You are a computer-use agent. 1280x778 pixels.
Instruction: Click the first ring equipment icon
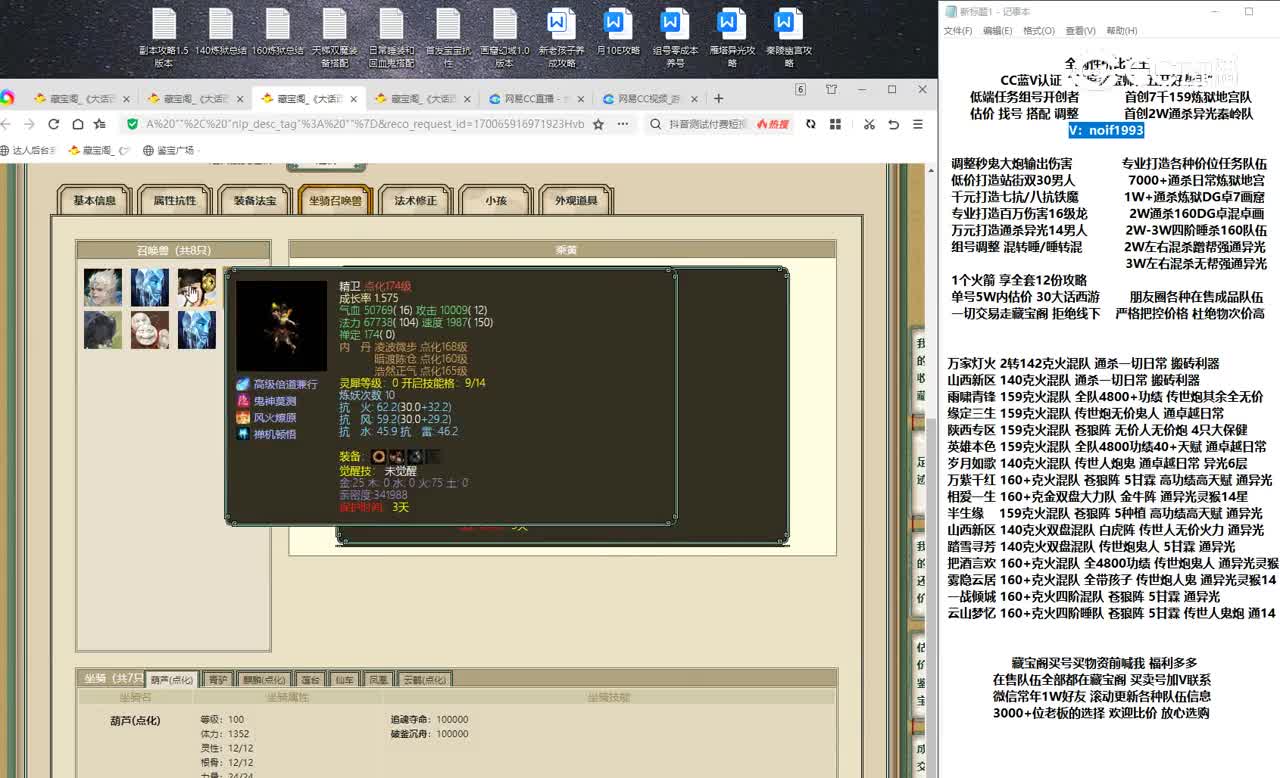point(379,457)
